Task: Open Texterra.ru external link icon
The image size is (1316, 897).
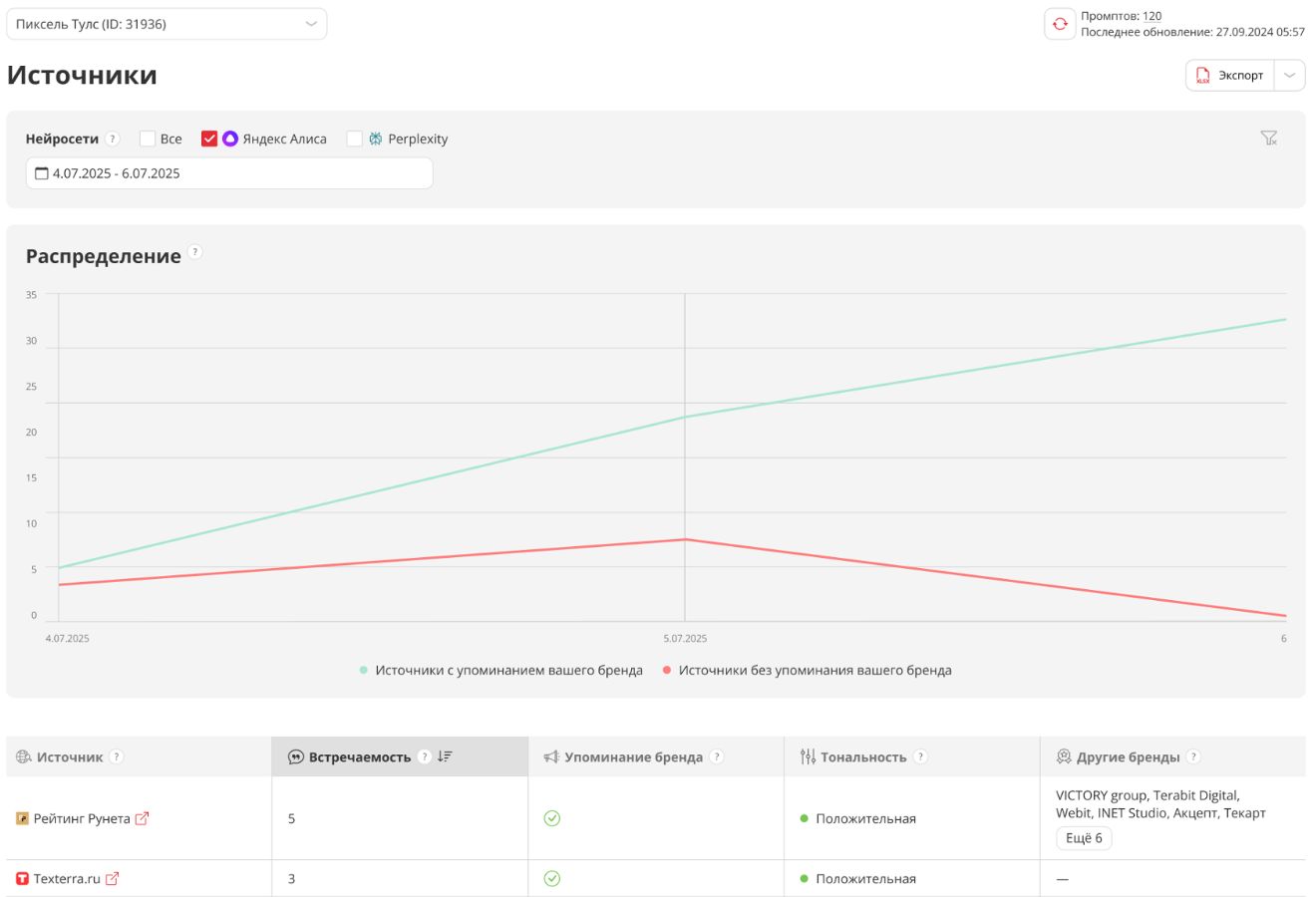Action: [112, 878]
